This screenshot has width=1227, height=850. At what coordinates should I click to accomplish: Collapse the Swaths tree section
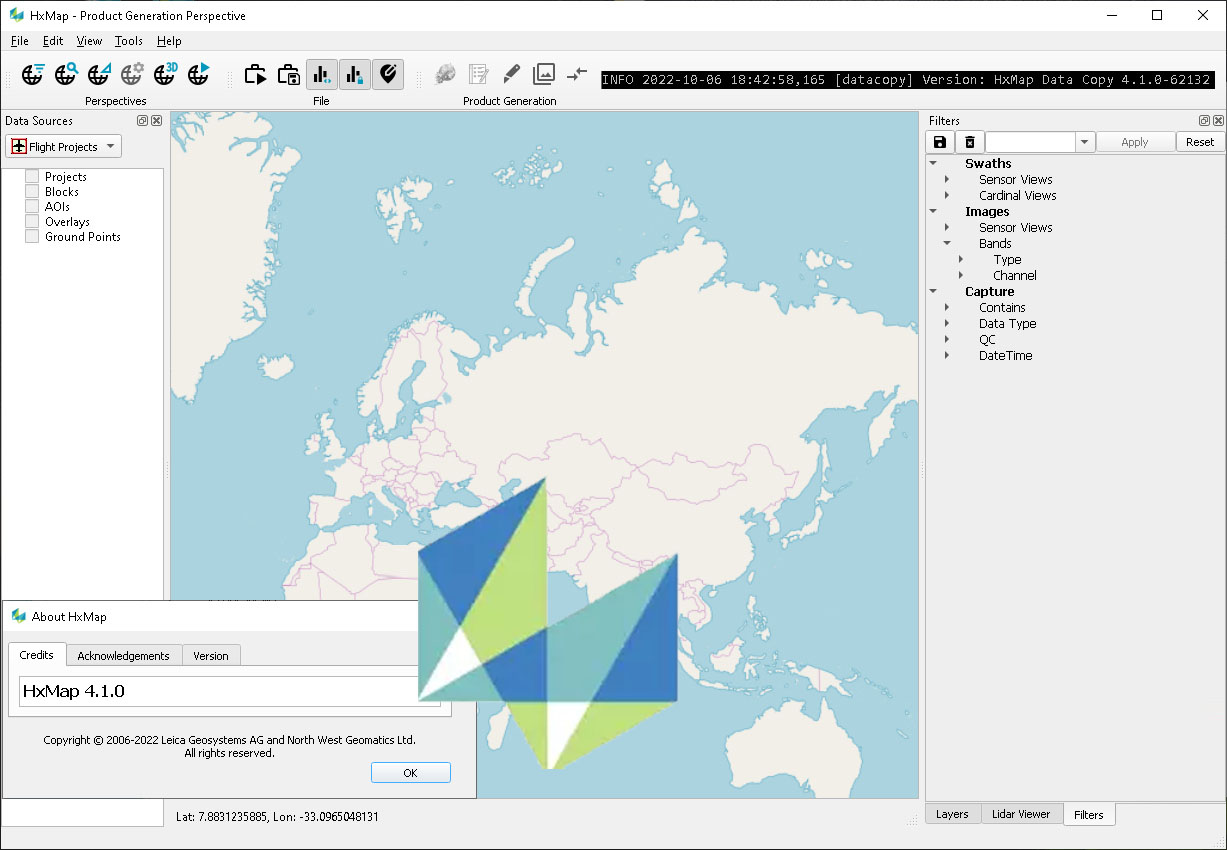click(934, 163)
